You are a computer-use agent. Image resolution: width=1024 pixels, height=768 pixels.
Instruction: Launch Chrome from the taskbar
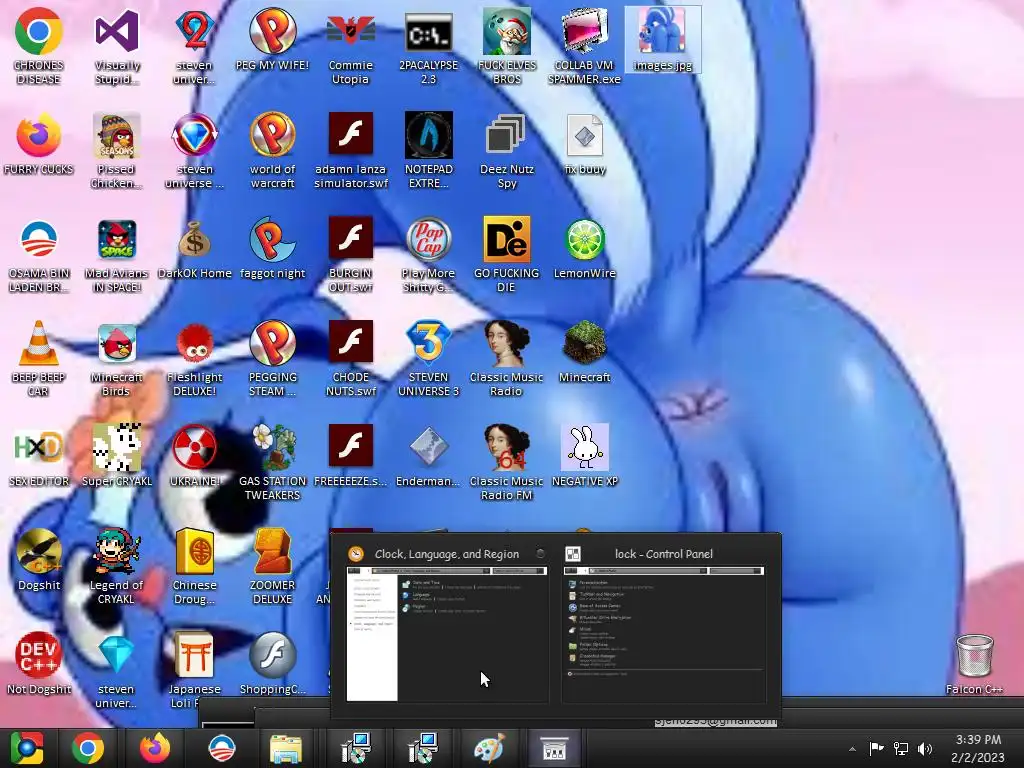coord(88,748)
